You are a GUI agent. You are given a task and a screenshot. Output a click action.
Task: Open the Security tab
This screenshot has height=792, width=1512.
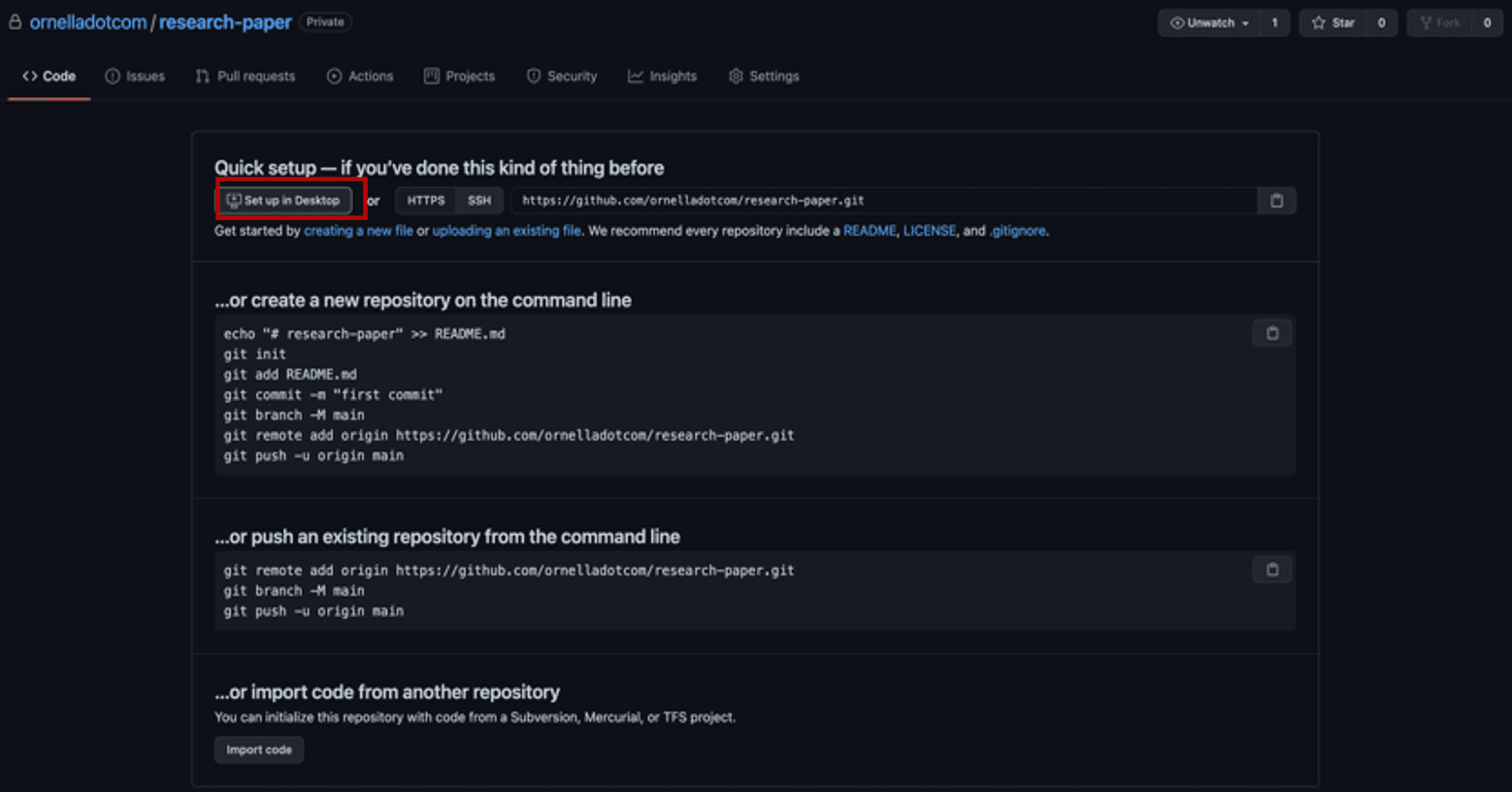click(x=562, y=76)
